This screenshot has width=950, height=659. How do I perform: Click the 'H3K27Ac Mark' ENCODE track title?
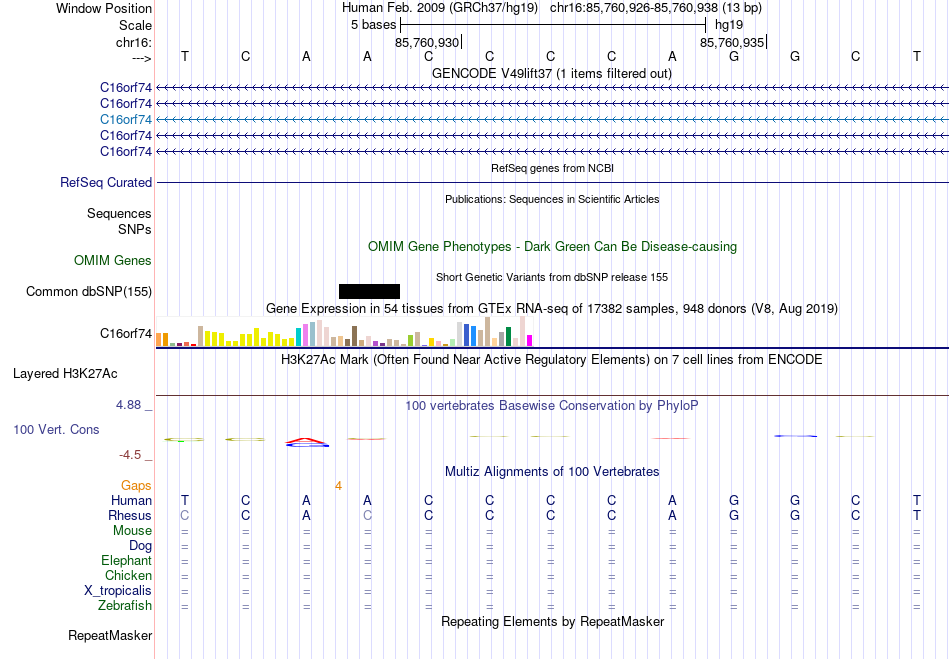tap(551, 360)
